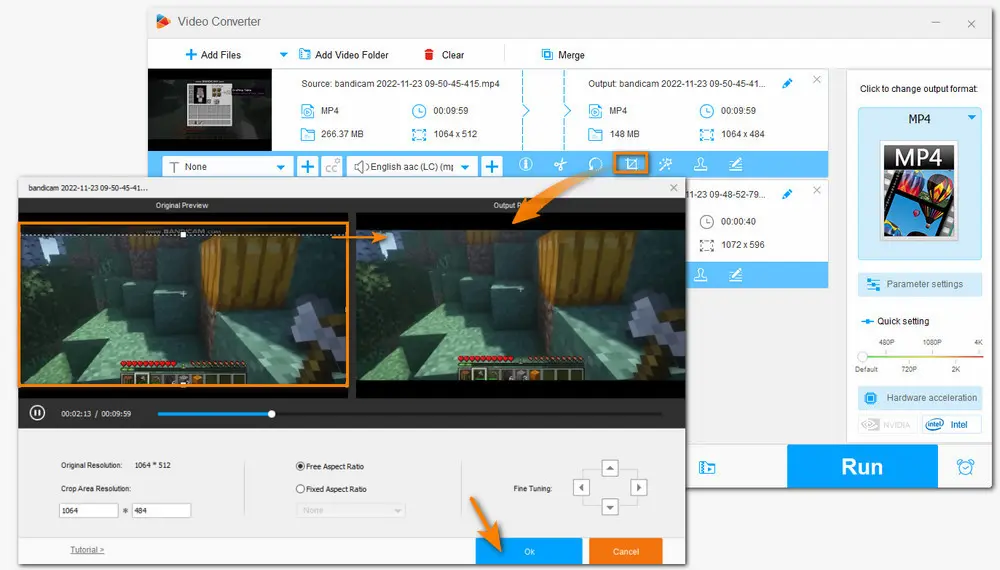This screenshot has width=1000, height=570.
Task: Click crop width field showing 1064
Action: coord(89,510)
